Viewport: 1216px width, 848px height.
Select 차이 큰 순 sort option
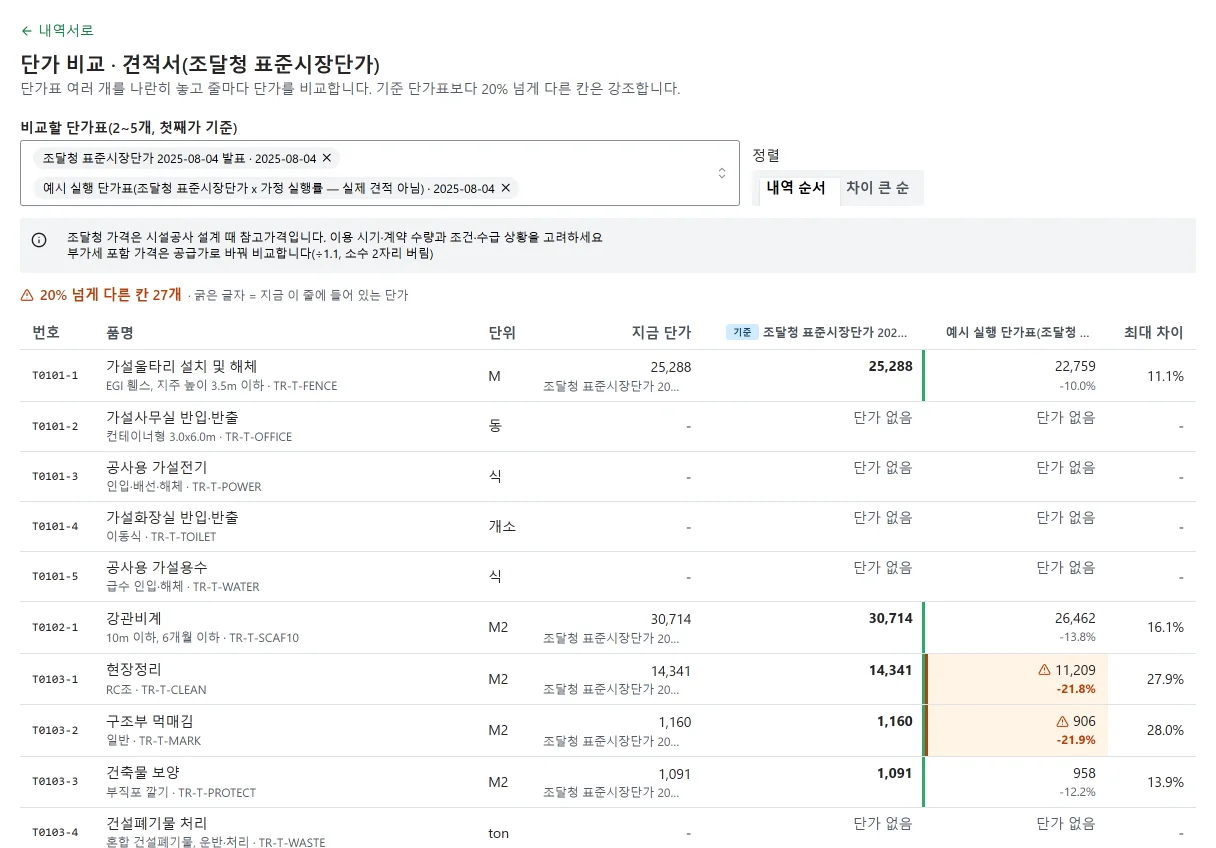point(877,188)
